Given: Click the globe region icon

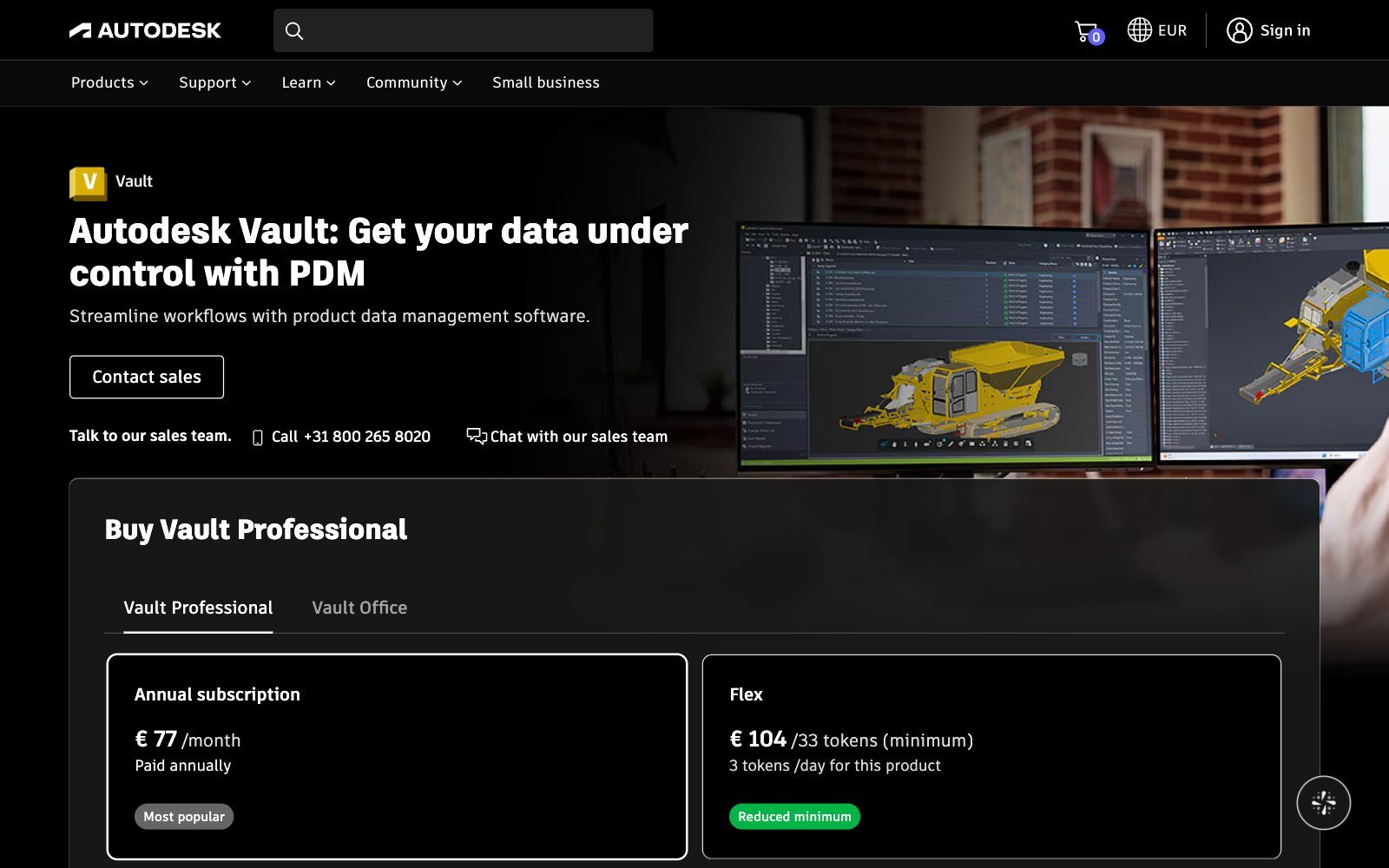Looking at the screenshot, I should coord(1139,30).
